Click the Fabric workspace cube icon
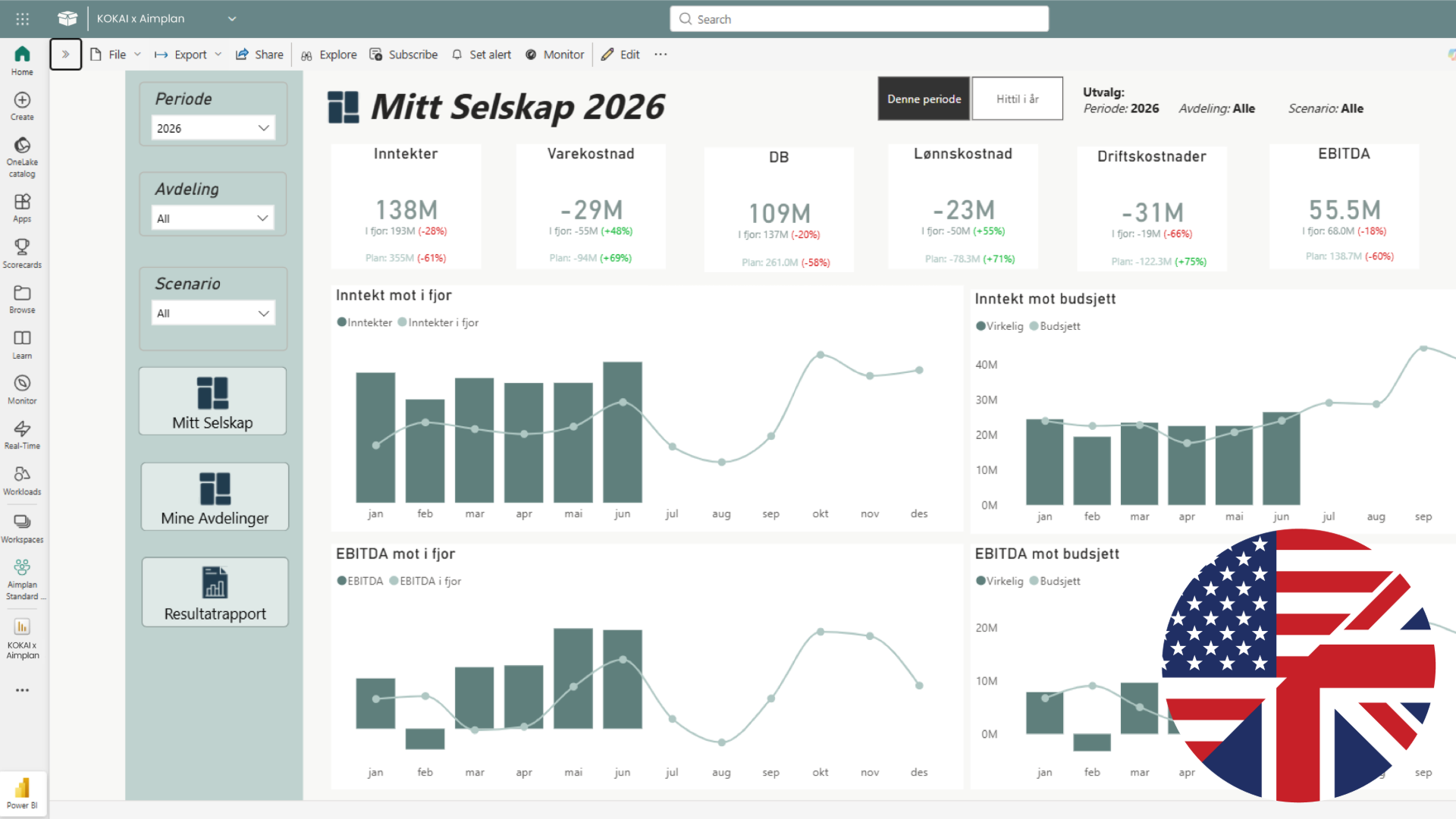This screenshot has height=819, width=1456. 67,19
